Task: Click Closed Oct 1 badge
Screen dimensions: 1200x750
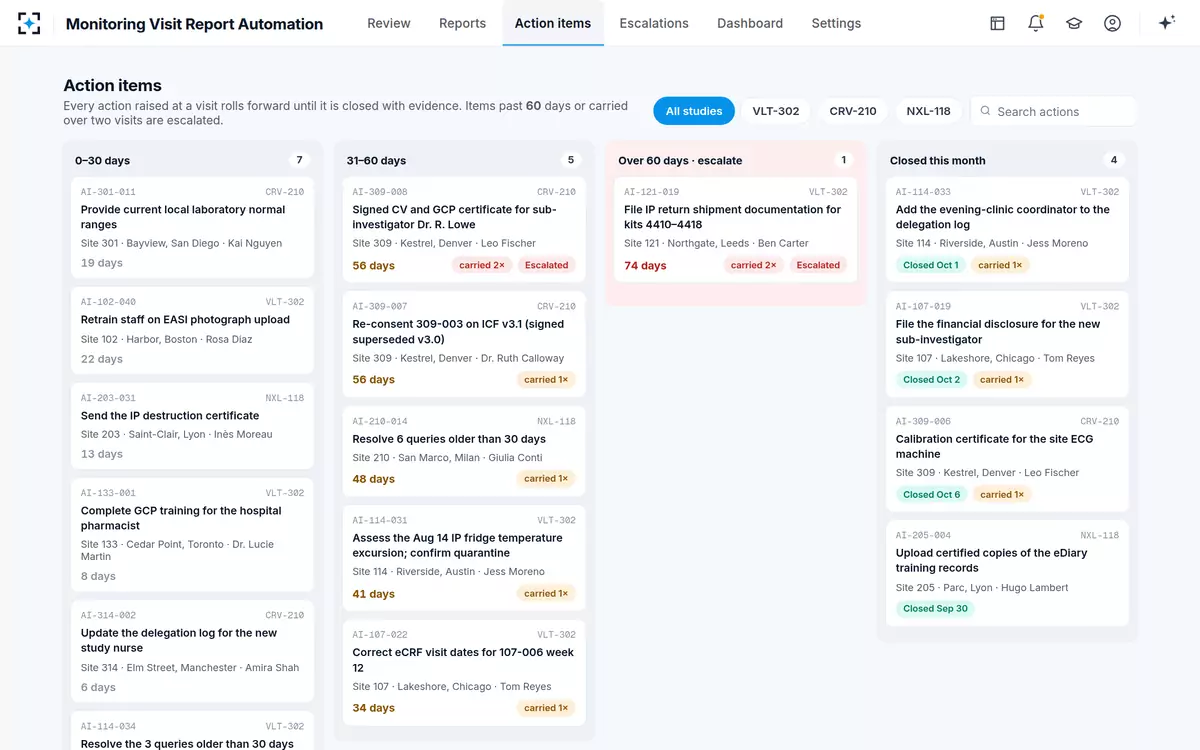Action: click(x=931, y=265)
